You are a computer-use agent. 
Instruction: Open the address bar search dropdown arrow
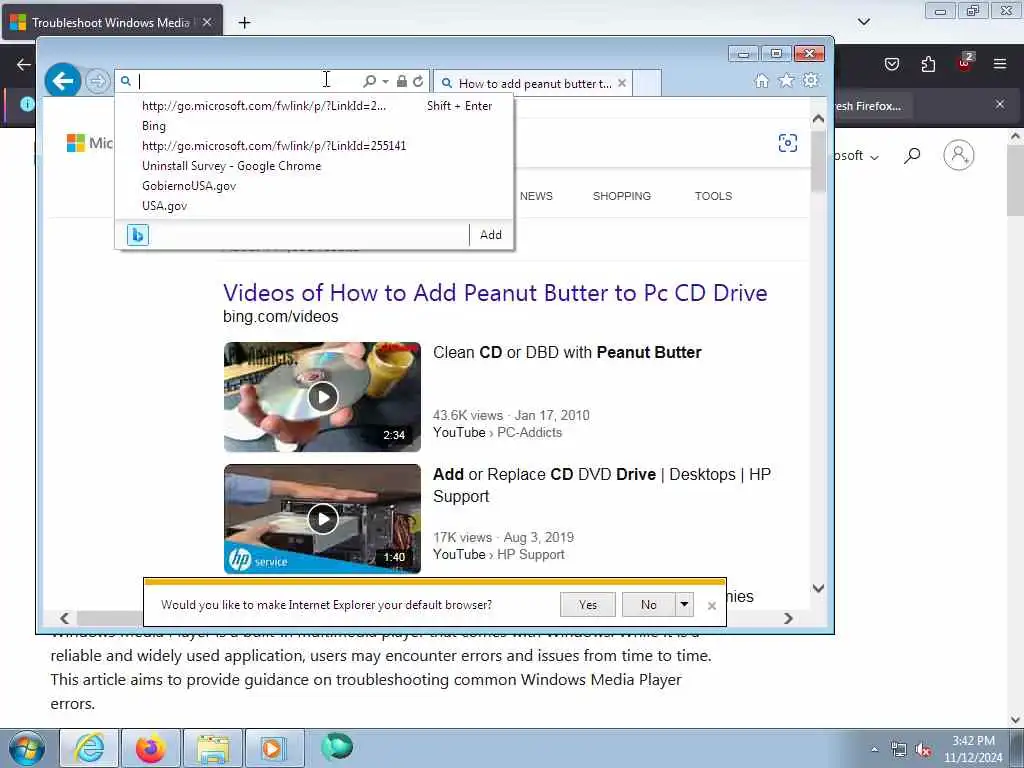(x=385, y=82)
